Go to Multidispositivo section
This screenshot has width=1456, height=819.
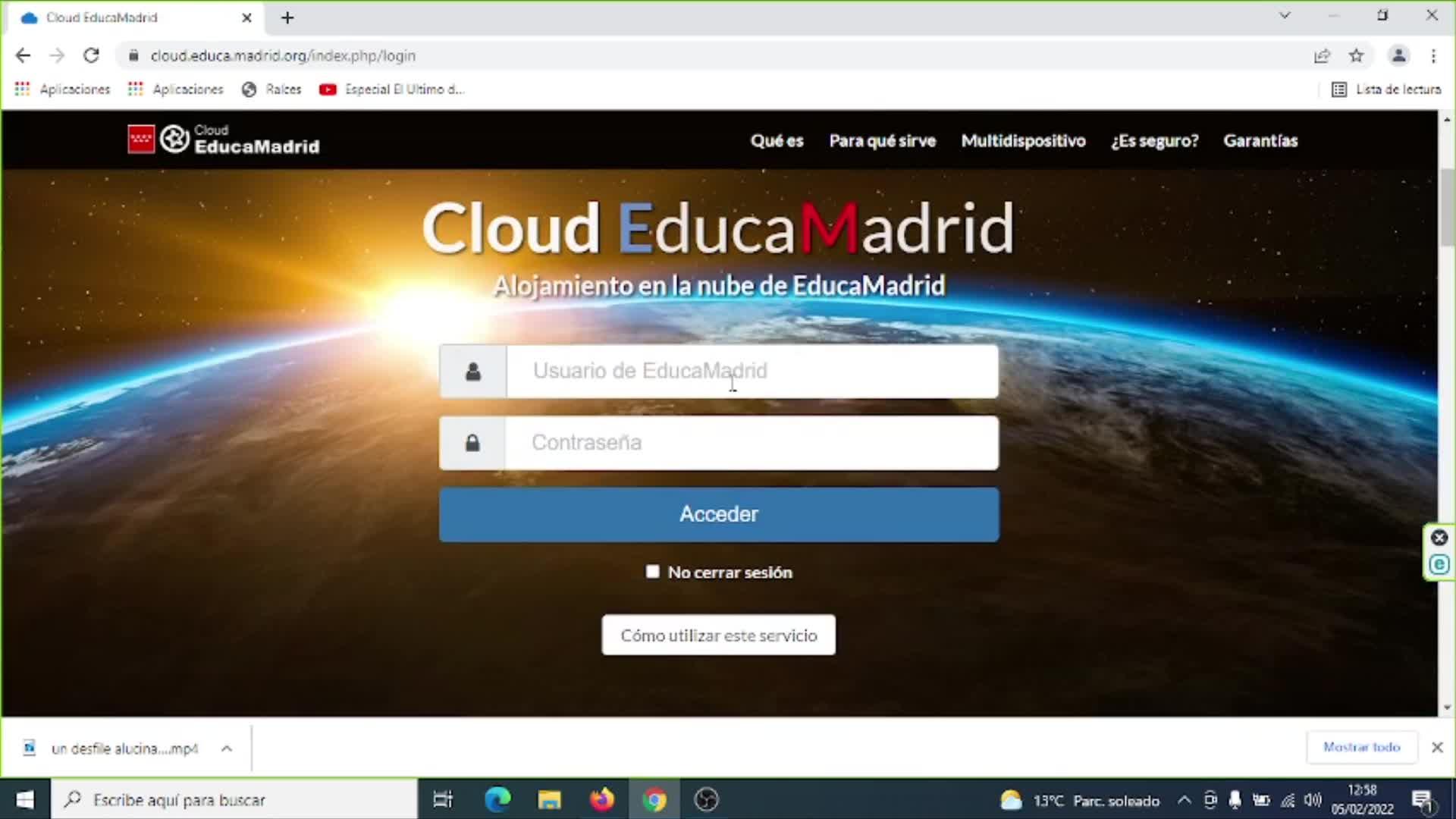click(x=1024, y=141)
